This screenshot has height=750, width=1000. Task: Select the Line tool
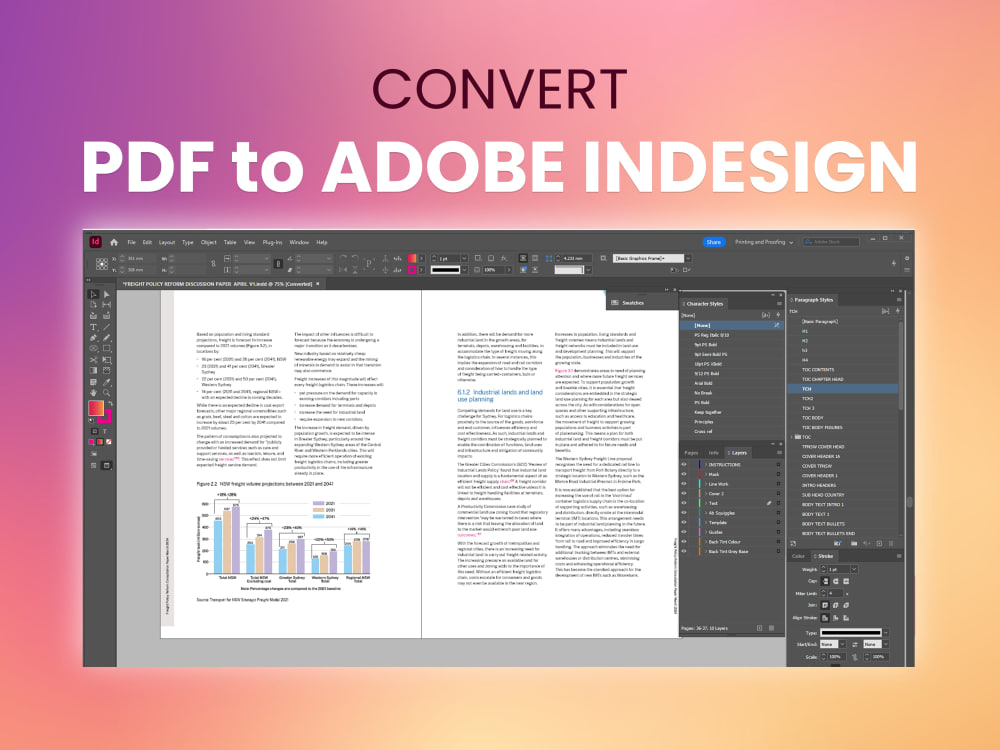click(x=107, y=327)
